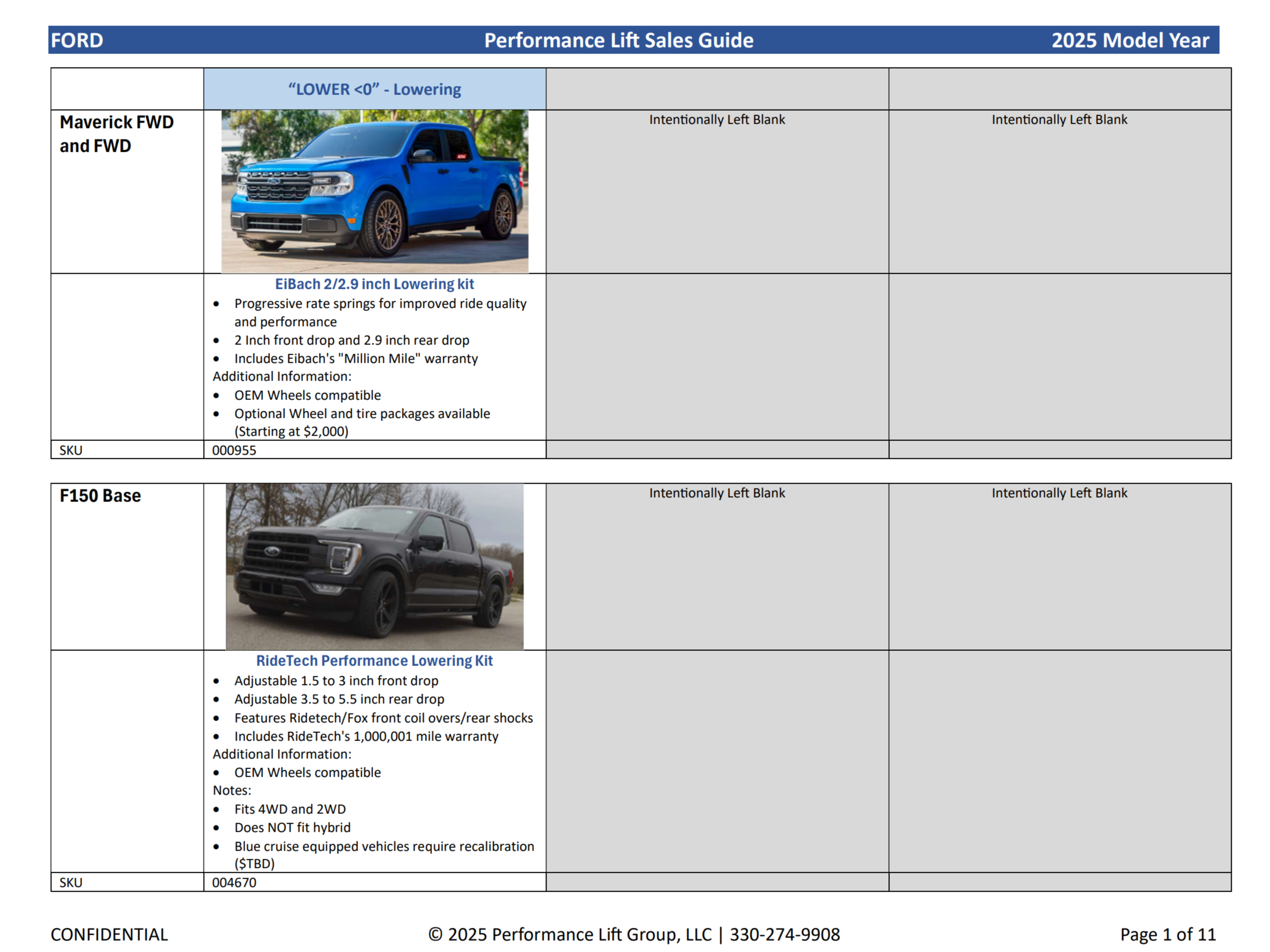
Task: Click RideTech's 1,000,001 mile warranty bullet
Action: coord(366,736)
